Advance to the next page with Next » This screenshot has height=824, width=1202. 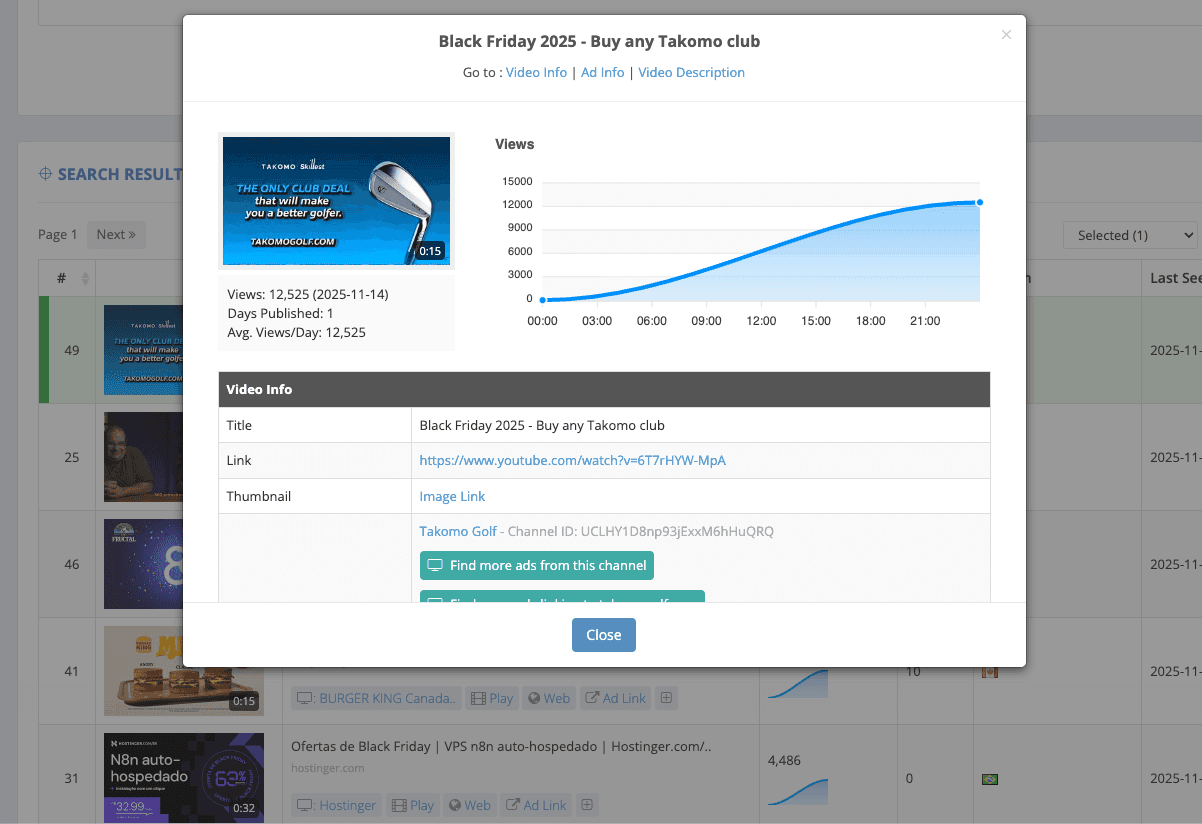click(116, 234)
